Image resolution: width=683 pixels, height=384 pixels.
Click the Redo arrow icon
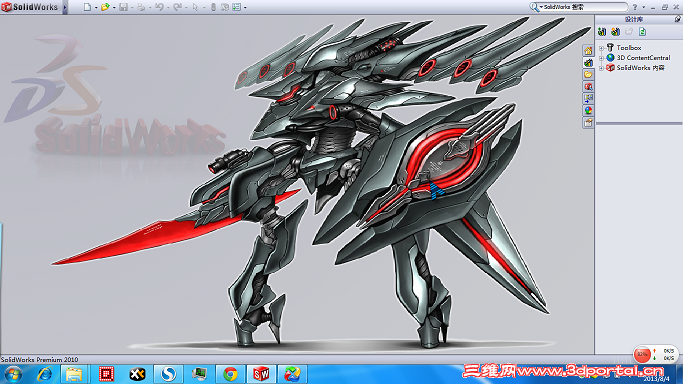[177, 7]
